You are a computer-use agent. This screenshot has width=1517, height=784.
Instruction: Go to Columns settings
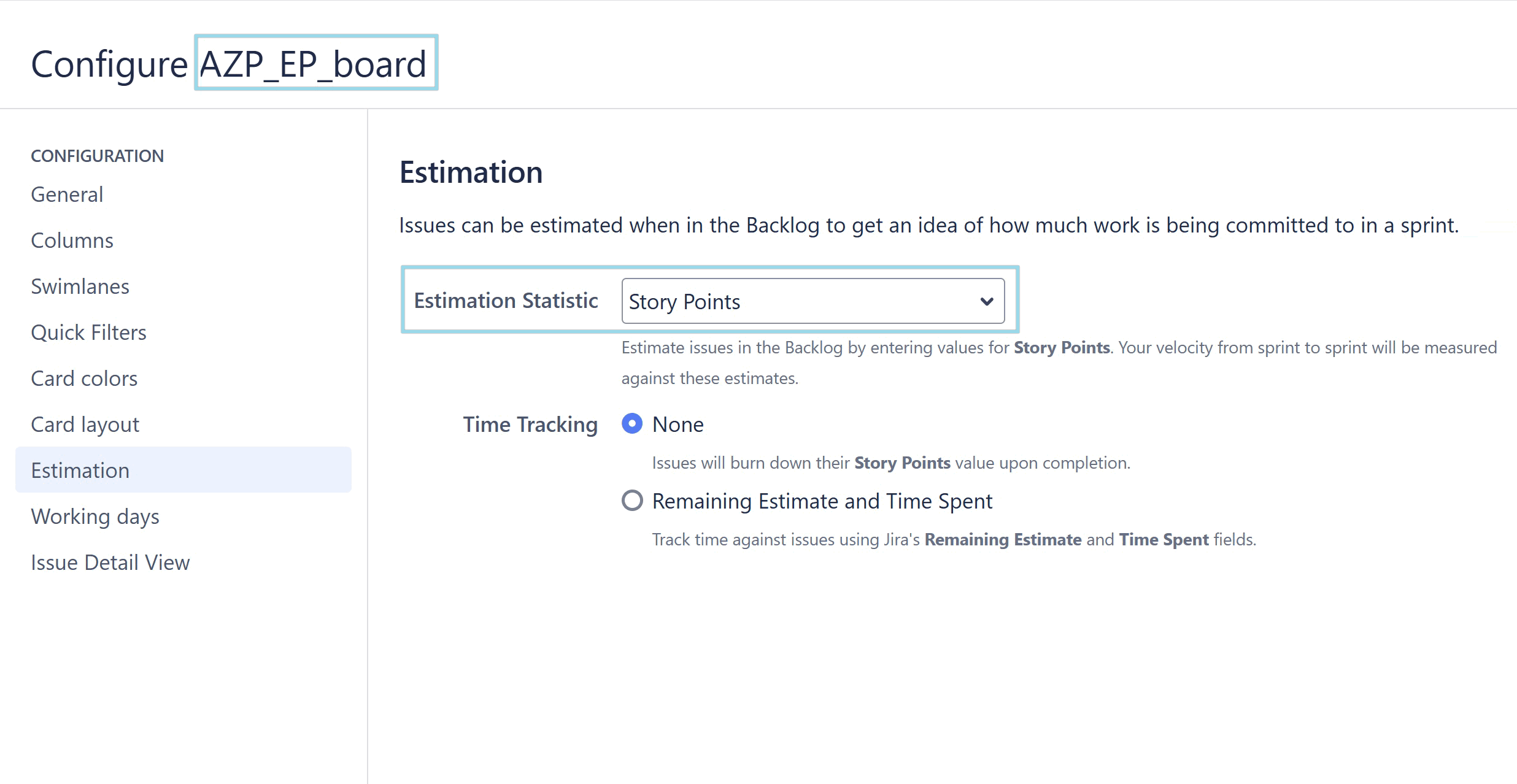(72, 240)
